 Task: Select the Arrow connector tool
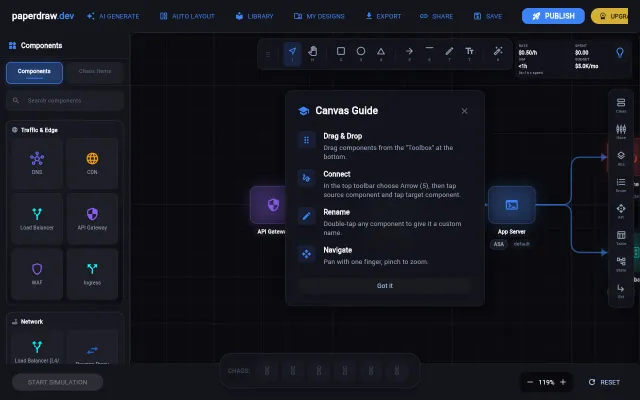click(409, 54)
